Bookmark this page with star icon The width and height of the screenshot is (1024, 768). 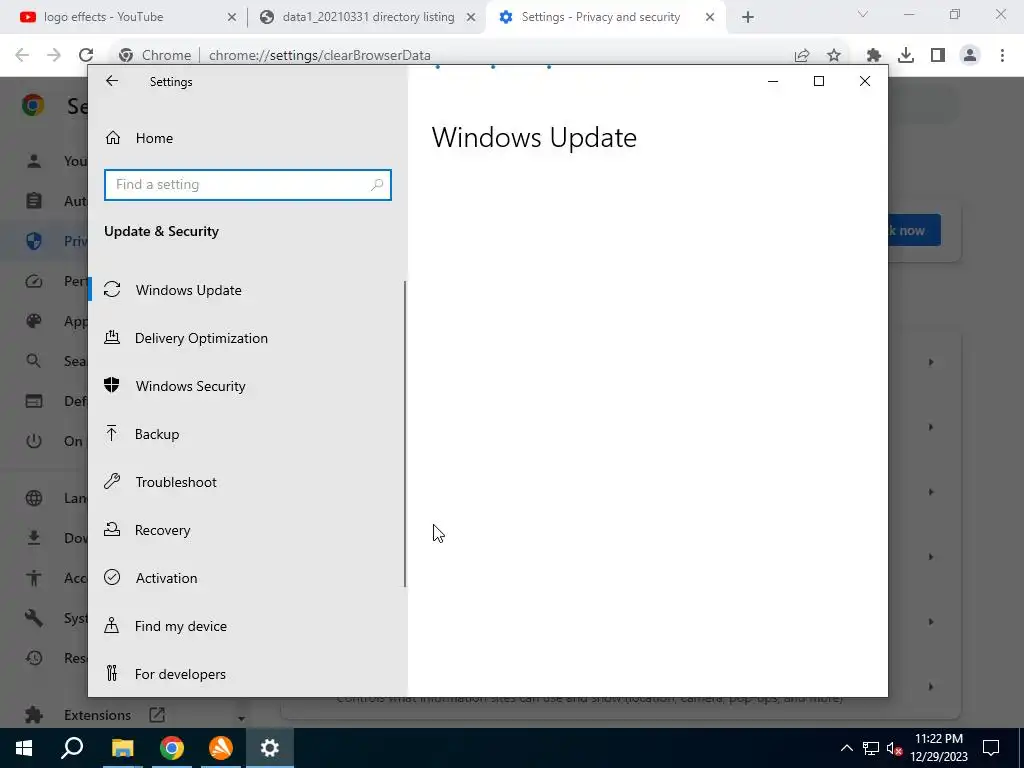coord(834,56)
